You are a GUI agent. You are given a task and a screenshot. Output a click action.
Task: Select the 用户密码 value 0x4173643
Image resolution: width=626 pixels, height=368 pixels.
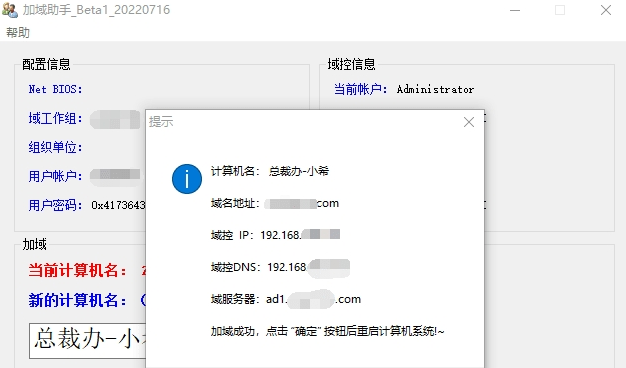click(x=118, y=205)
